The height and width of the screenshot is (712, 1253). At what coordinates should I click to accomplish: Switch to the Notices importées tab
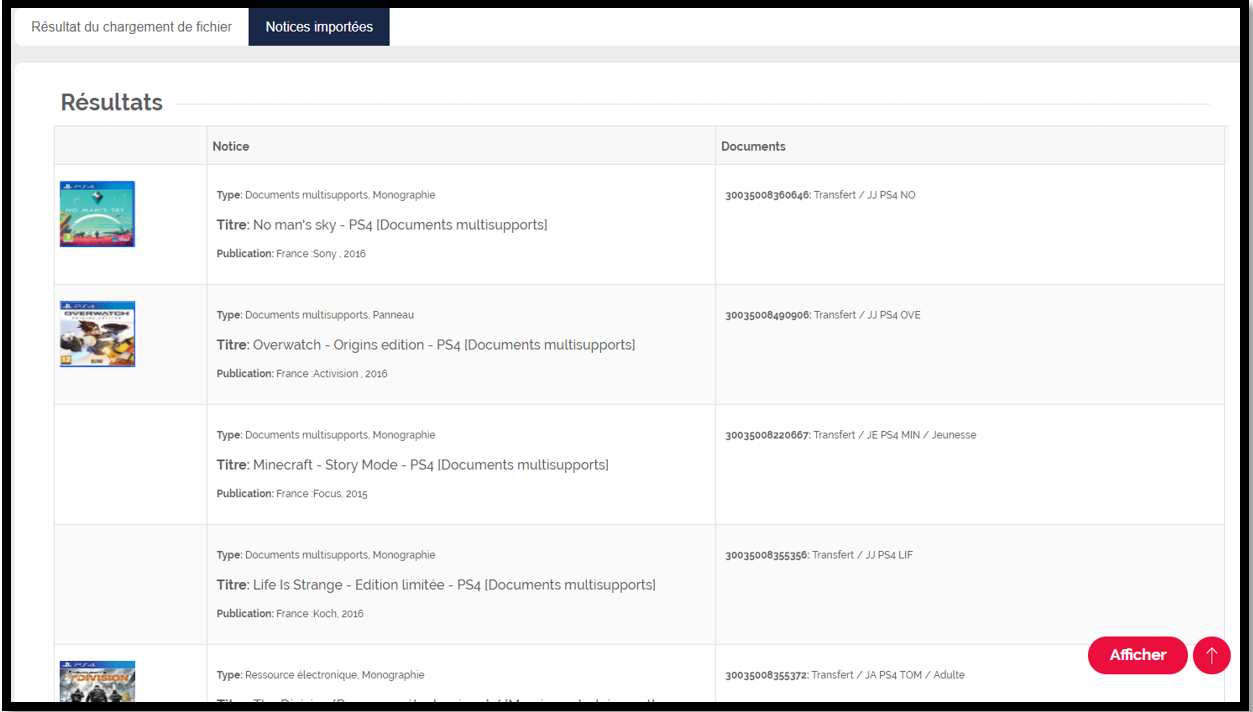[319, 27]
